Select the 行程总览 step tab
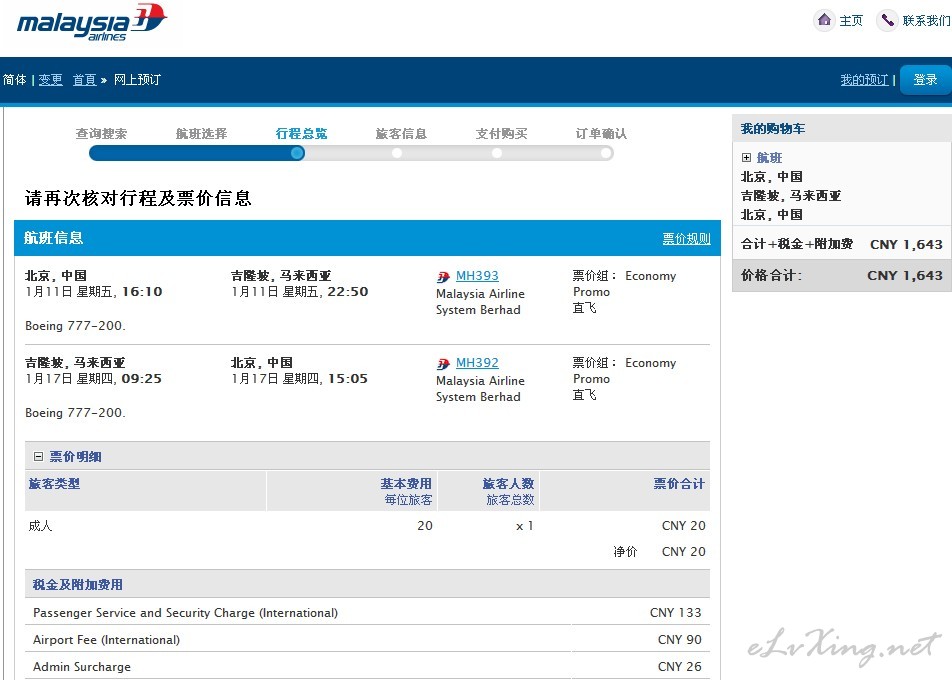Viewport: 952px width, 680px height. click(x=302, y=134)
